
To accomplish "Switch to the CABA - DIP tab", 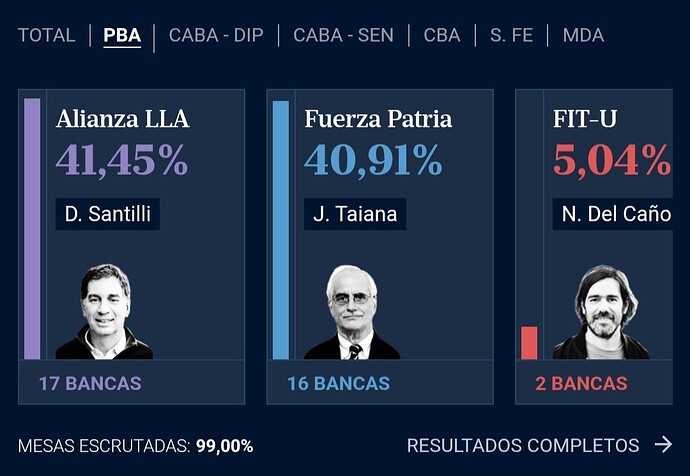I will (216, 36).
